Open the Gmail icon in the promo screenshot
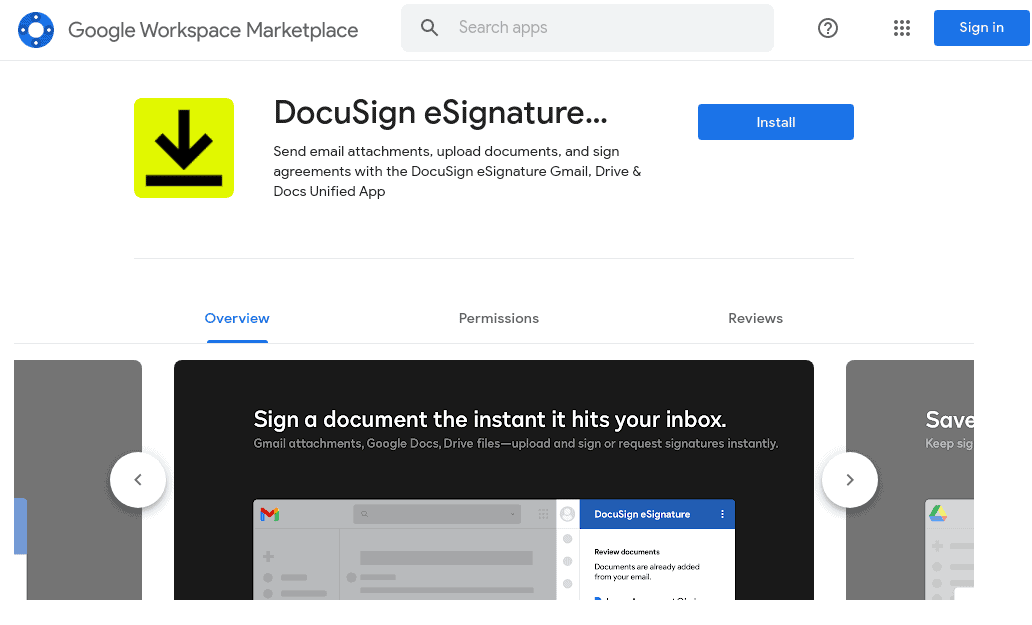 click(268, 514)
